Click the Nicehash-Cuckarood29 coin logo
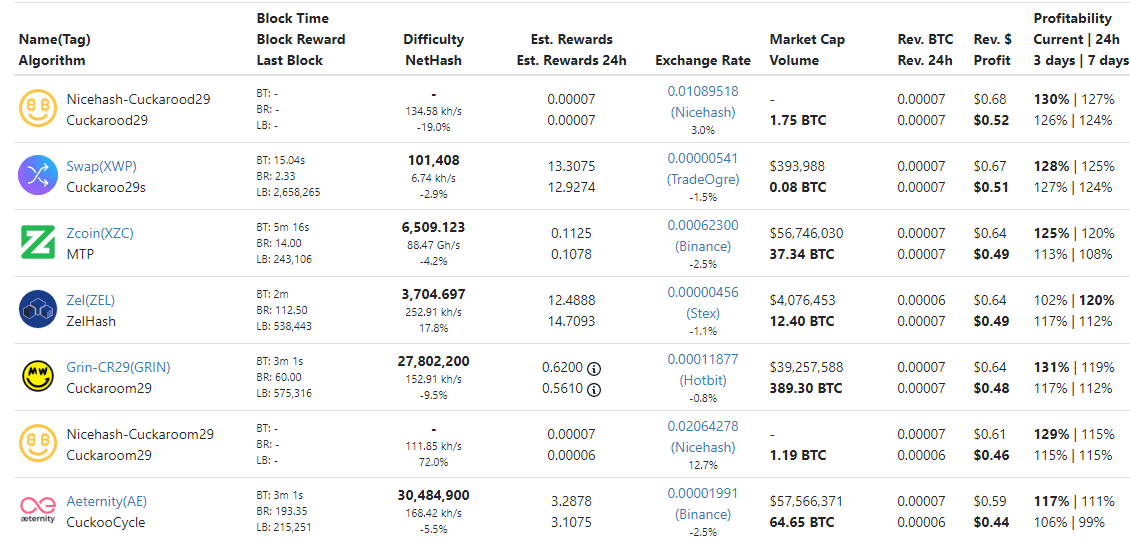Image resolution: width=1130 pixels, height=542 pixels. click(x=37, y=109)
